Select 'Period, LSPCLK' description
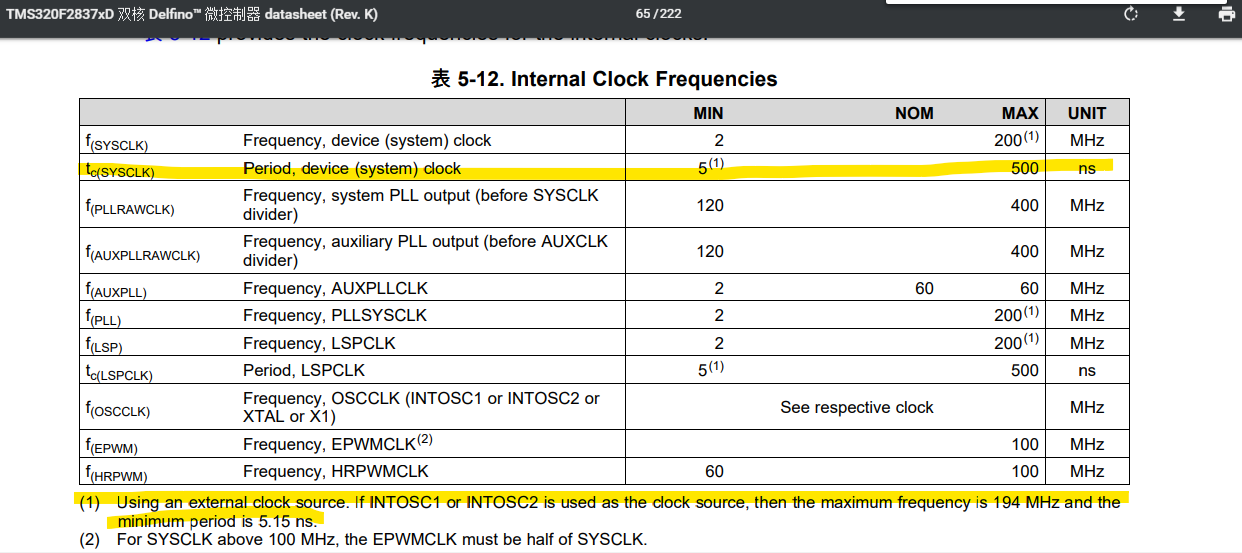 [x=304, y=370]
